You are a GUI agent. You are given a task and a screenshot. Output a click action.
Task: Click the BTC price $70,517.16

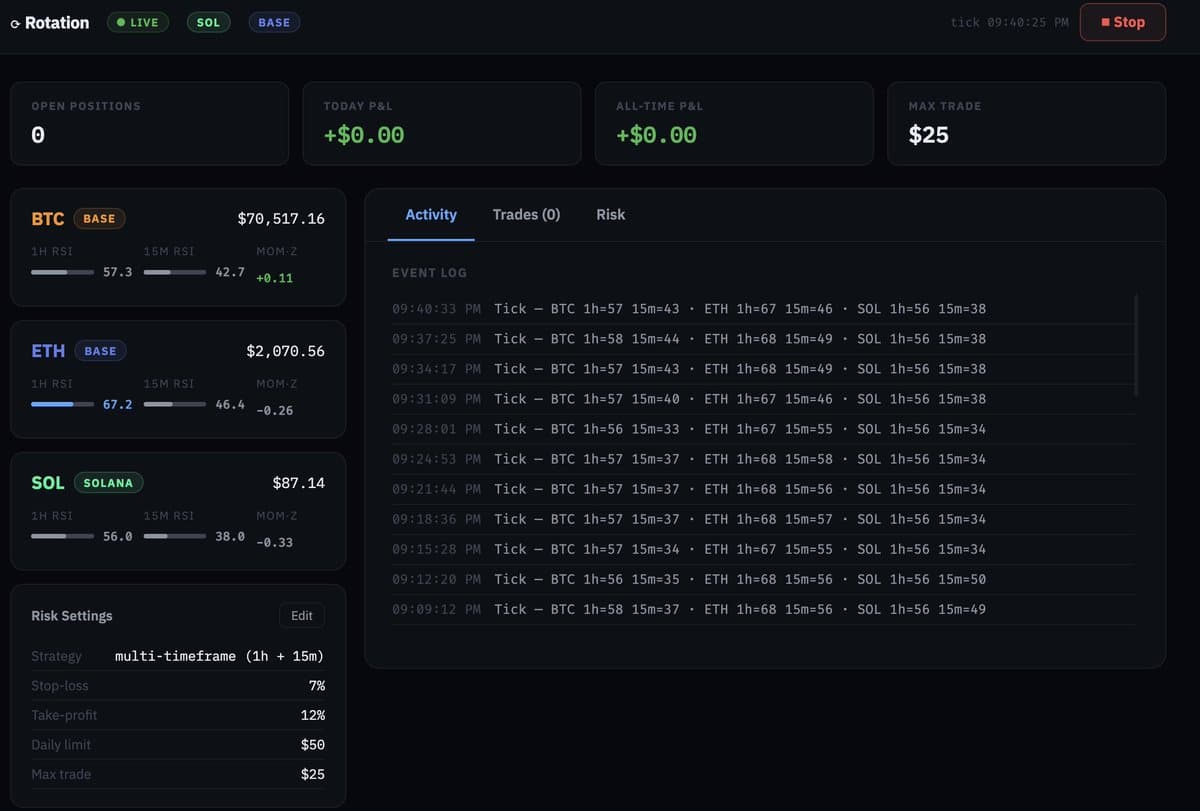pos(280,219)
